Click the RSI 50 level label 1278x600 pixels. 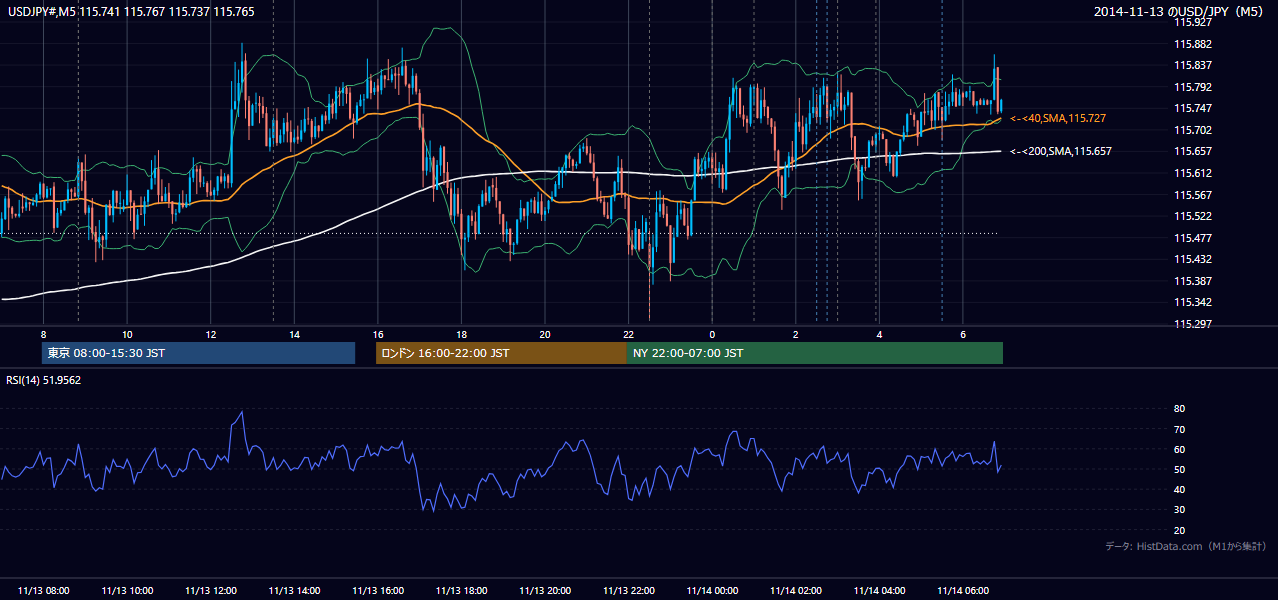tap(1179, 469)
